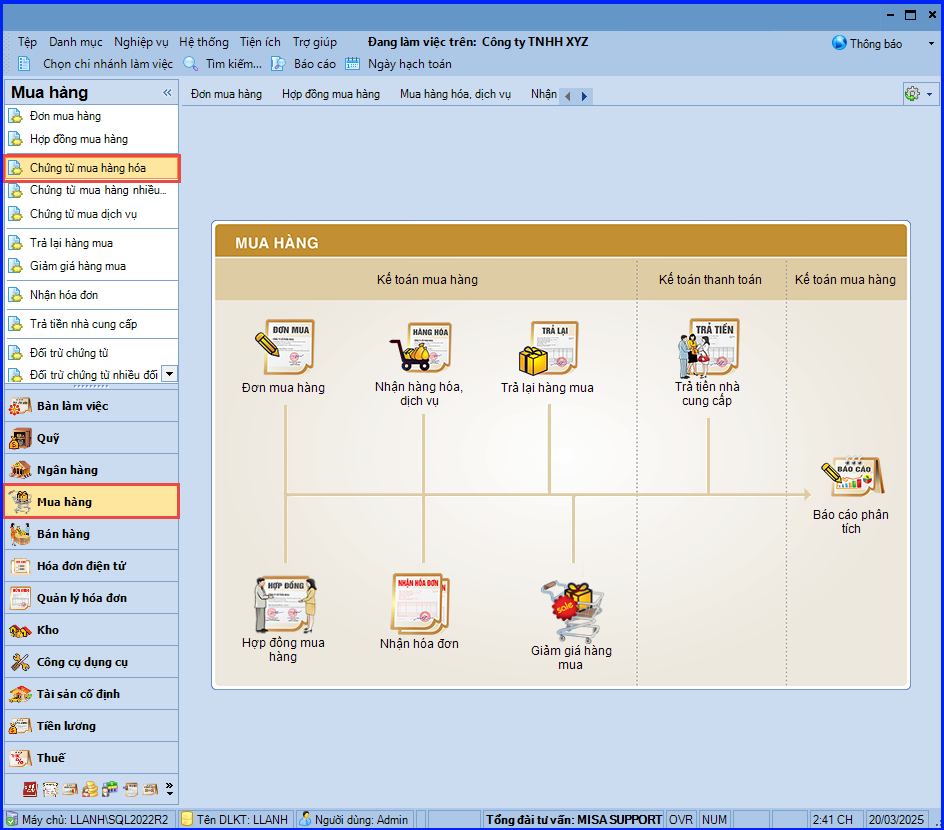The width and height of the screenshot is (944, 830).
Task: Collapse the Mua hàng sidebar panel
Action: 167,93
